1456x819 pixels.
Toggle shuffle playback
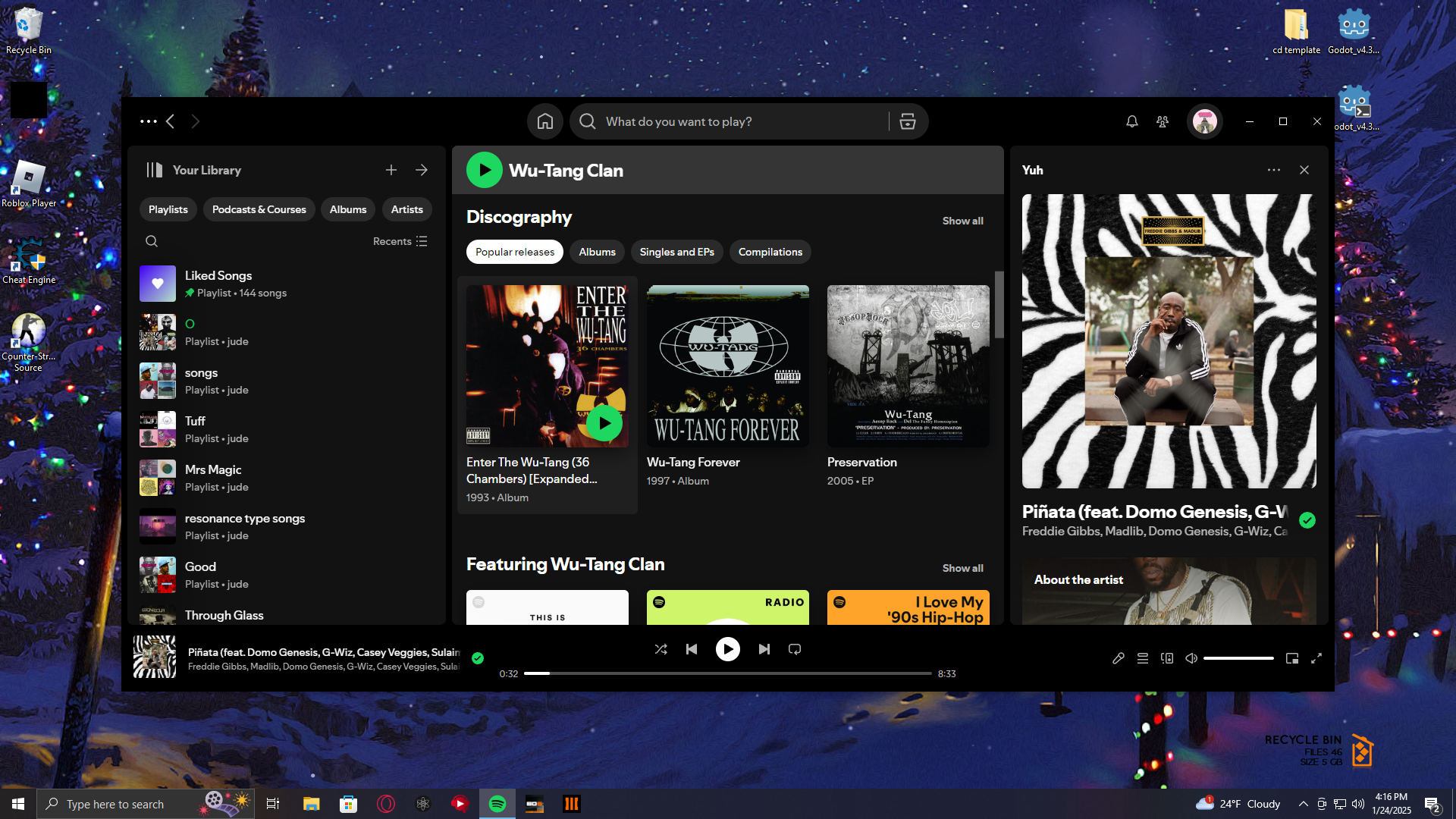pyautogui.click(x=661, y=649)
